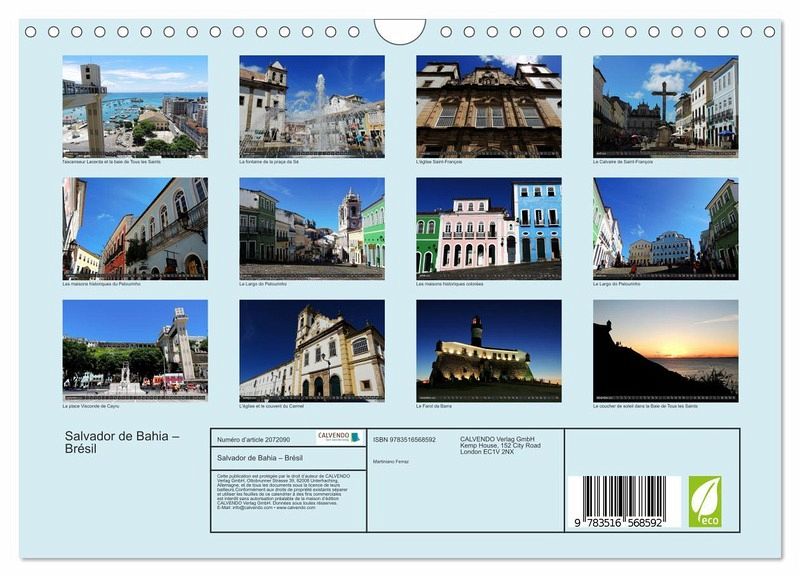Image resolution: width=800 pixels, height=577 pixels.
Task: Click the caption 'Les maisons historiques colorées'
Action: pyautogui.click(x=449, y=284)
